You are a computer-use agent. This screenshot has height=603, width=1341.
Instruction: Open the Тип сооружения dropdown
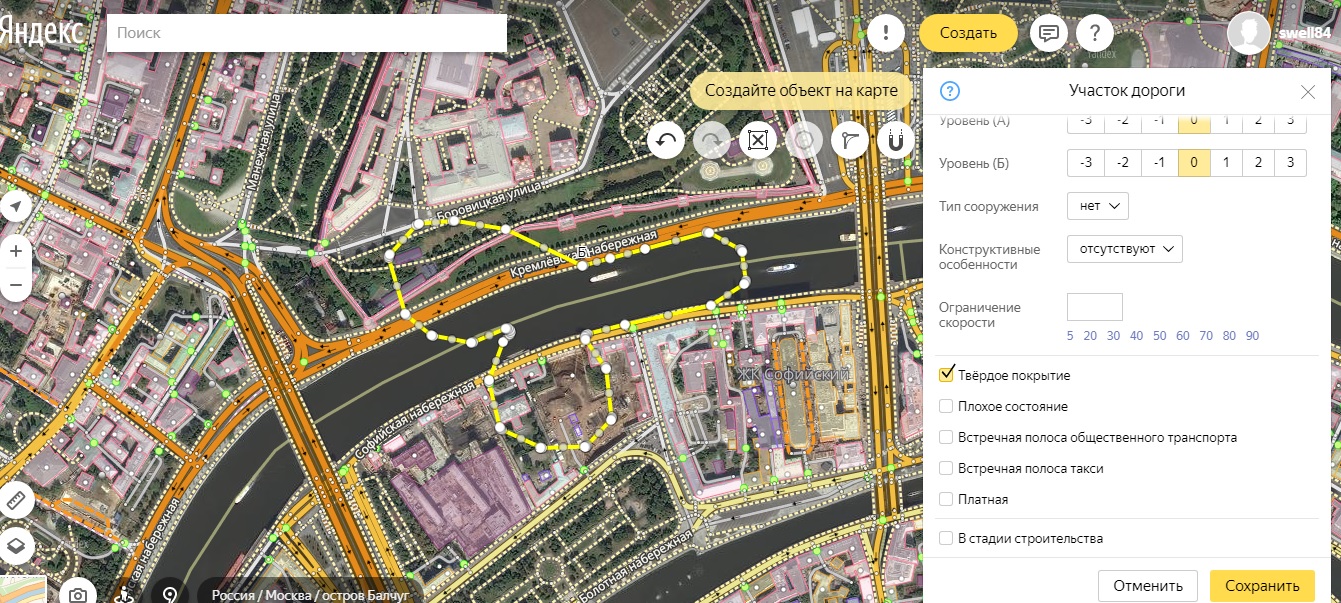[1097, 206]
